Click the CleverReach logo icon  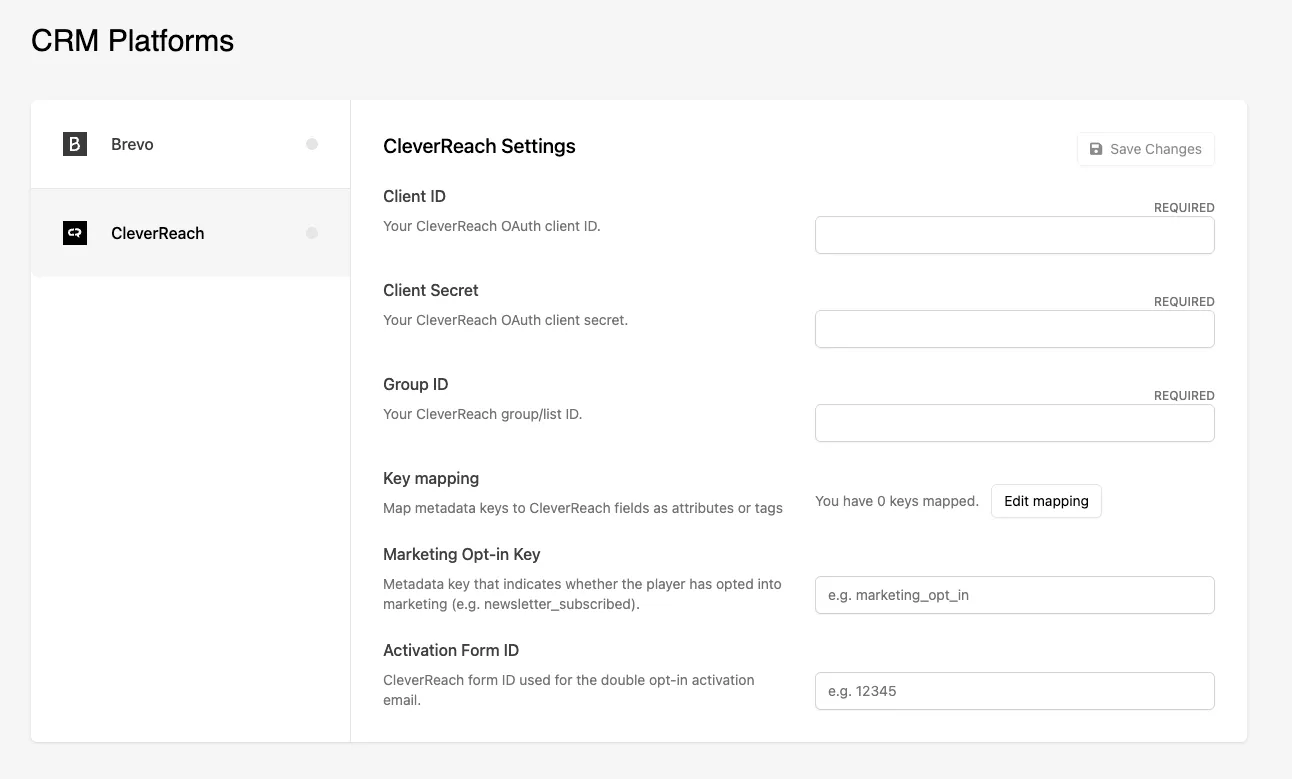(x=75, y=233)
